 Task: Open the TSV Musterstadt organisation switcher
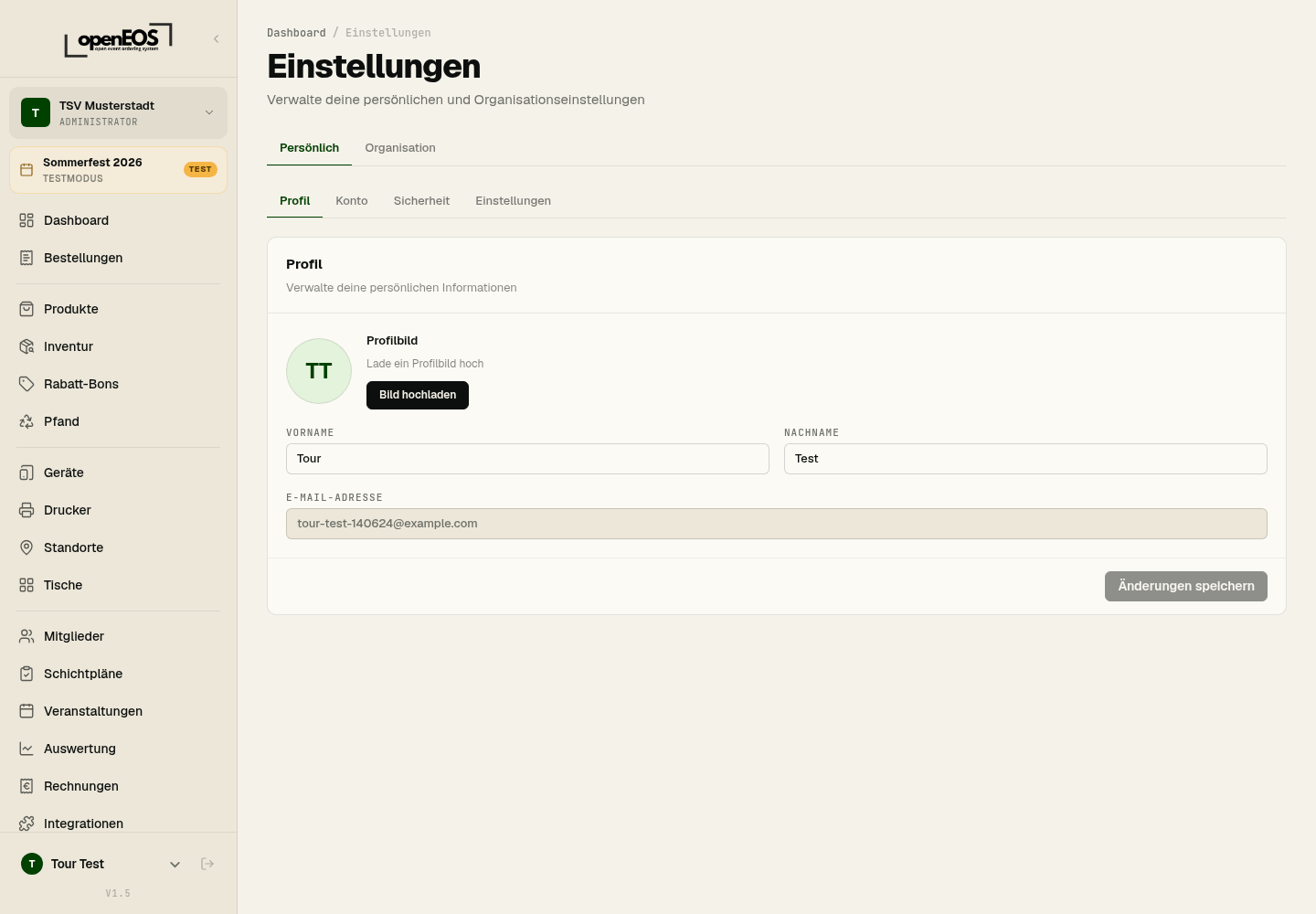(118, 112)
